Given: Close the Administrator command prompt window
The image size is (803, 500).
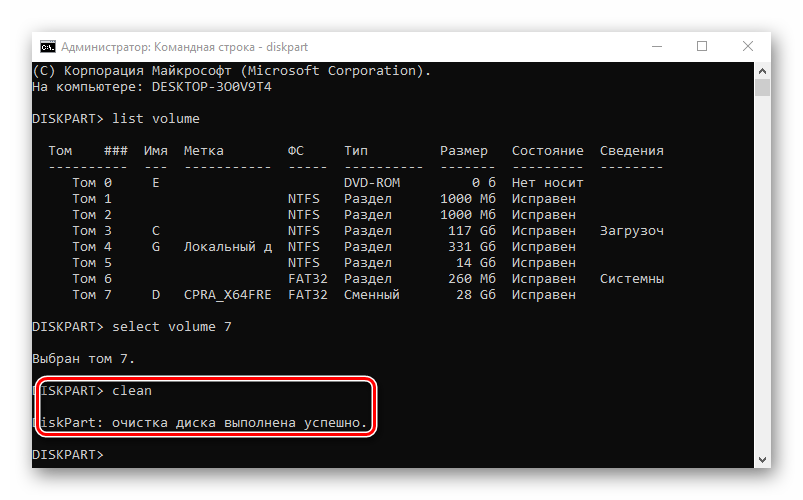Looking at the screenshot, I should [748, 46].
